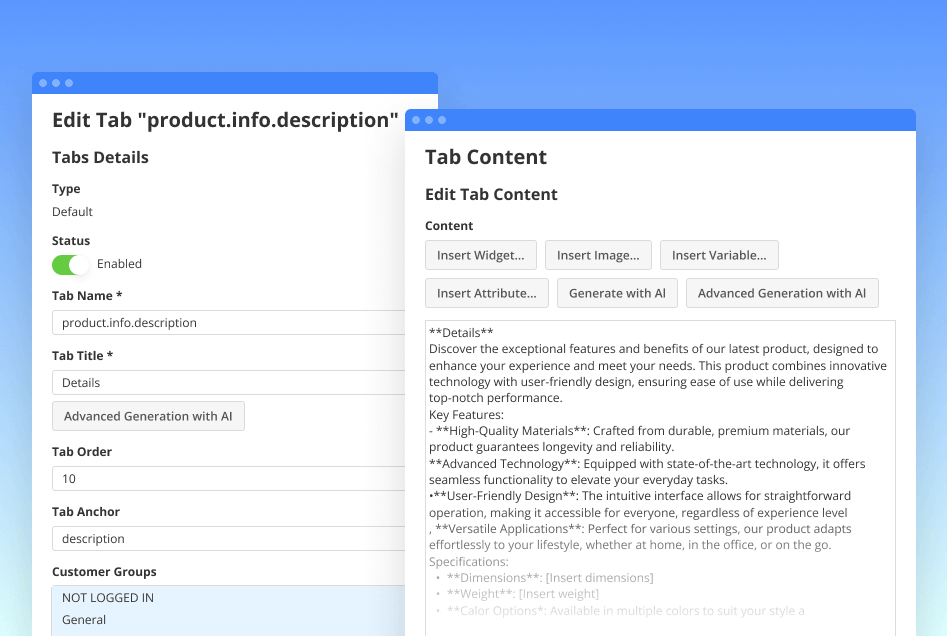Click leftmost dot in Edit Tab window title bar
This screenshot has width=947, height=636.
point(43,83)
